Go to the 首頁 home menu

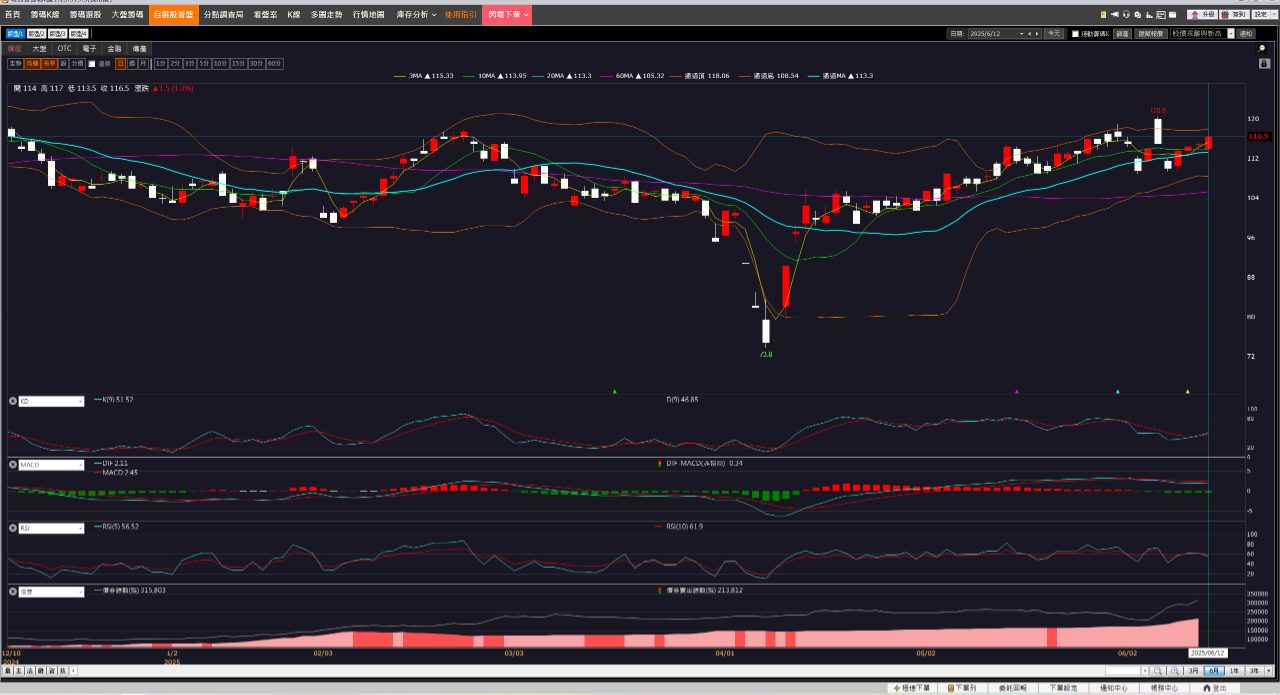point(12,15)
